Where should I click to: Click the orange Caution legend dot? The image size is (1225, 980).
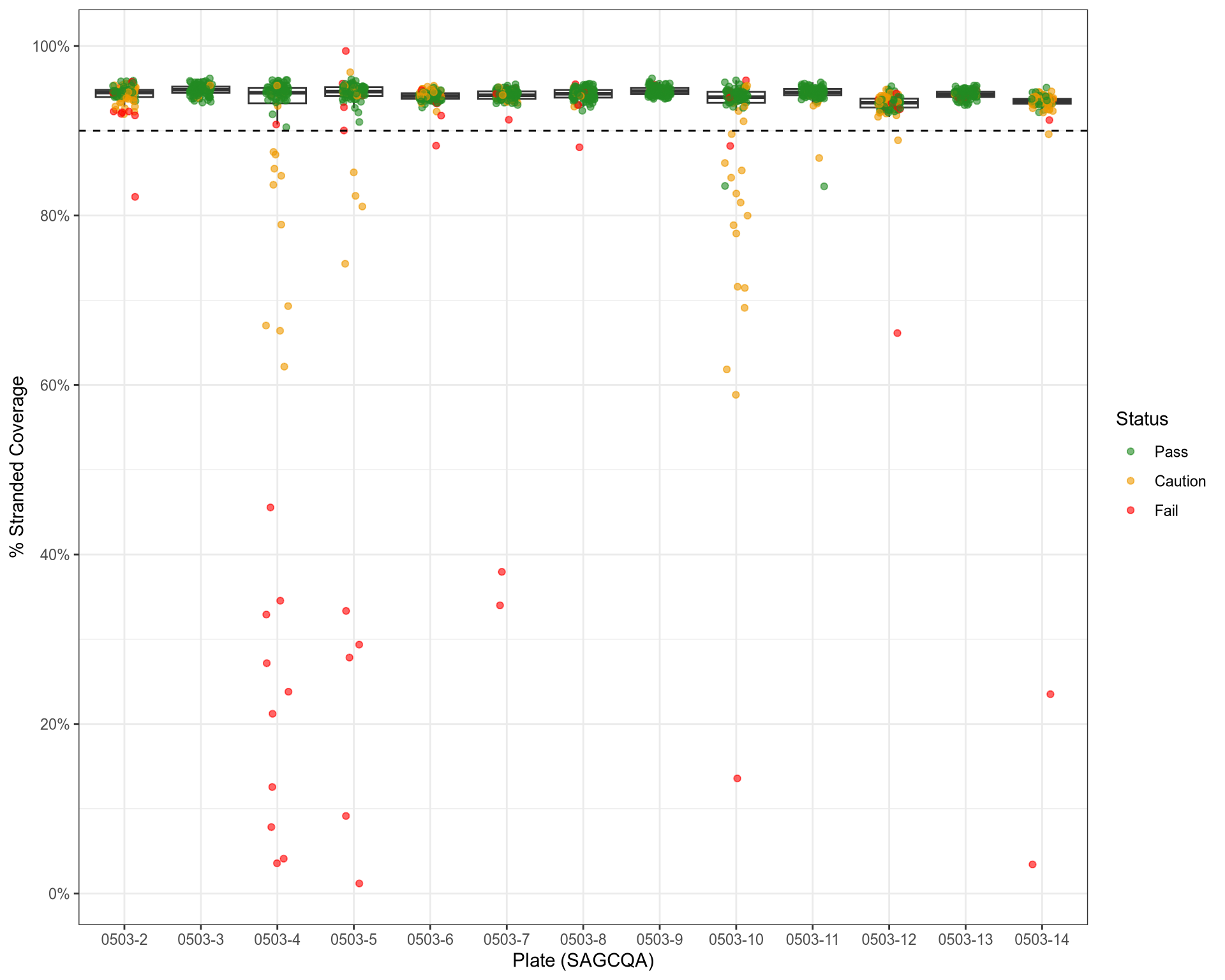click(1131, 481)
